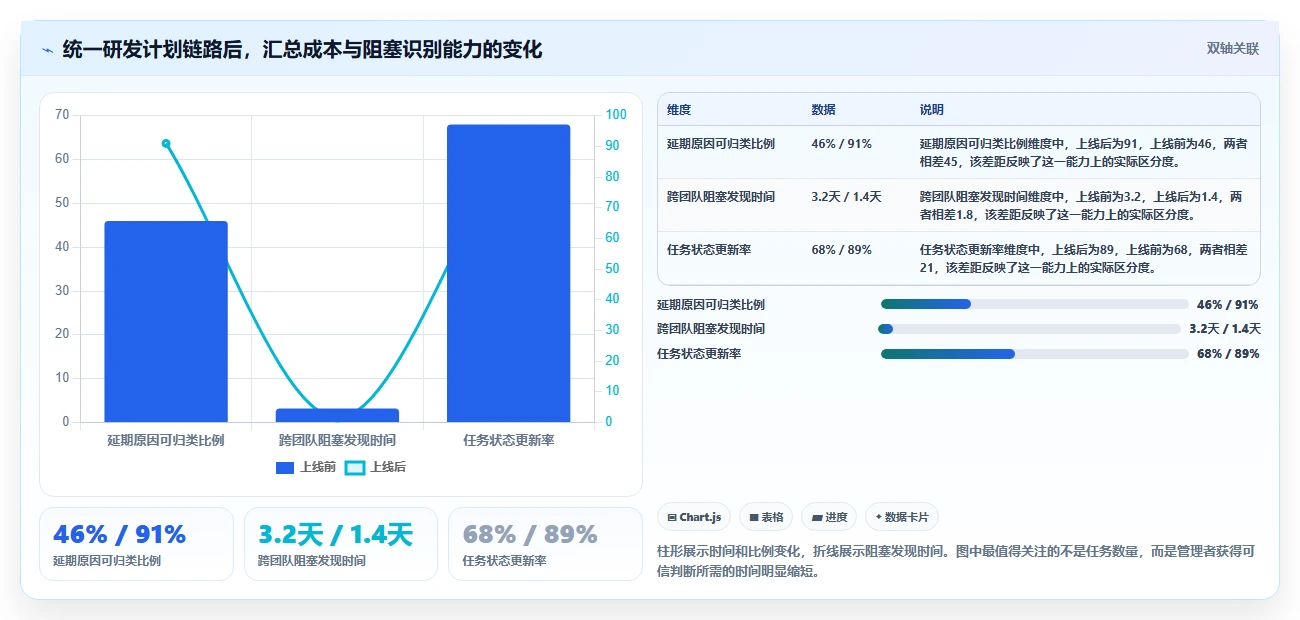Image resolution: width=1300 pixels, height=620 pixels.
Task: Click progress value 68% / 89% on right
Action: [1228, 354]
